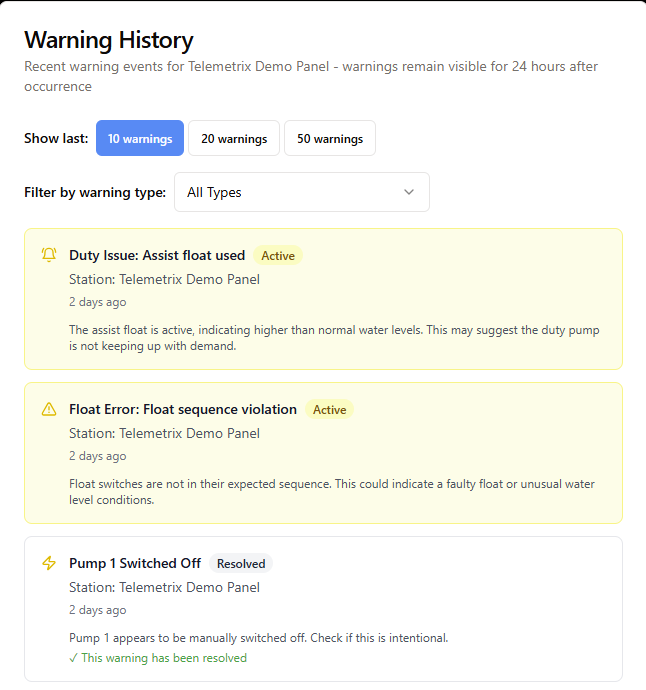The height and width of the screenshot is (690, 646).
Task: Click the lightning bolt icon on Pump 1 warning
Action: point(49,563)
